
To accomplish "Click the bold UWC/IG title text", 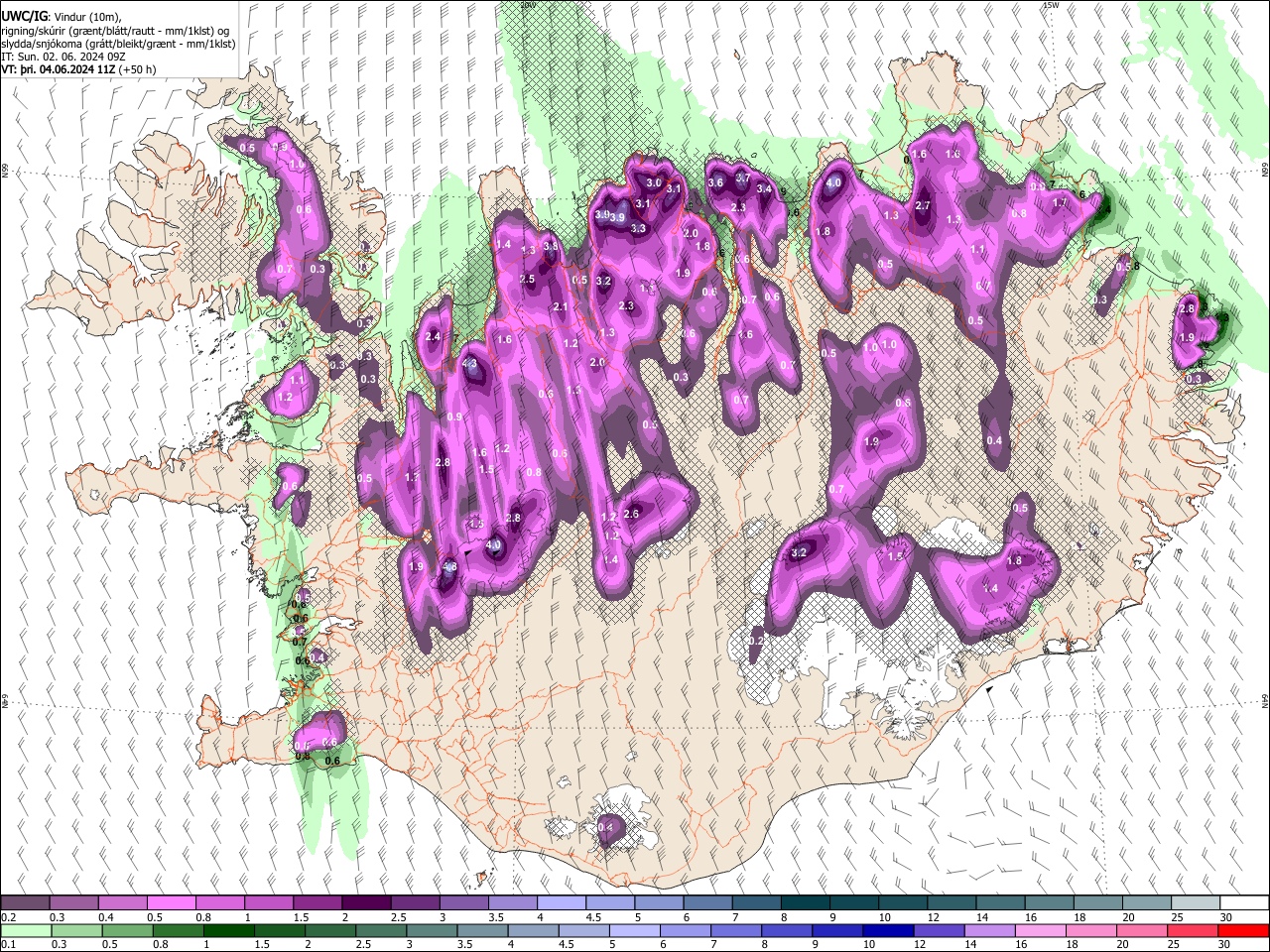I will tap(24, 16).
